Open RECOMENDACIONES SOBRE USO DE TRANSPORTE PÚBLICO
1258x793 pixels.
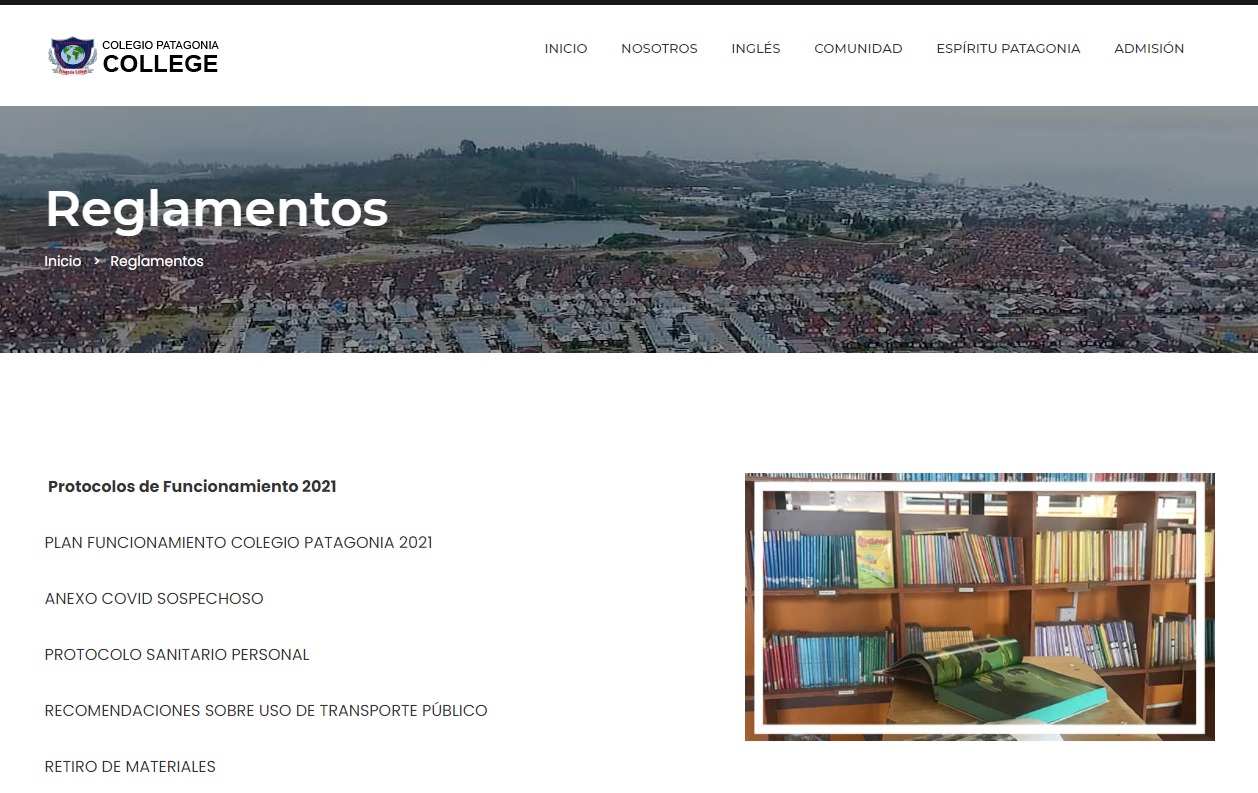pyautogui.click(x=266, y=711)
